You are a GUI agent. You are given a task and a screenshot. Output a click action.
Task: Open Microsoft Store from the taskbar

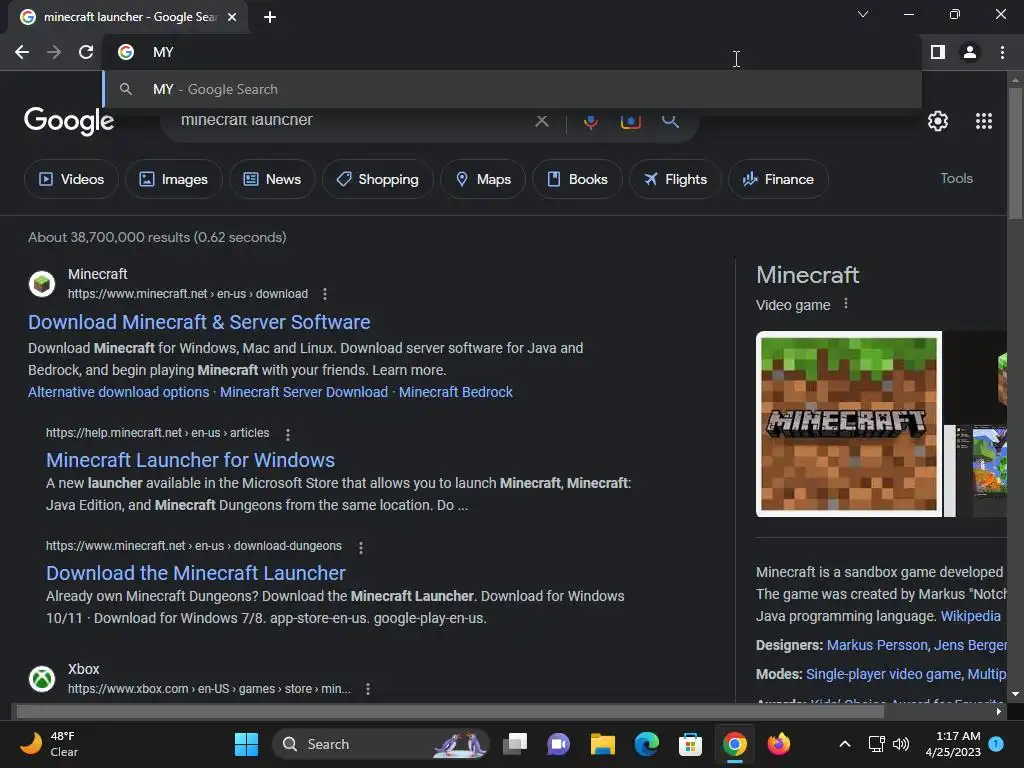tap(690, 744)
